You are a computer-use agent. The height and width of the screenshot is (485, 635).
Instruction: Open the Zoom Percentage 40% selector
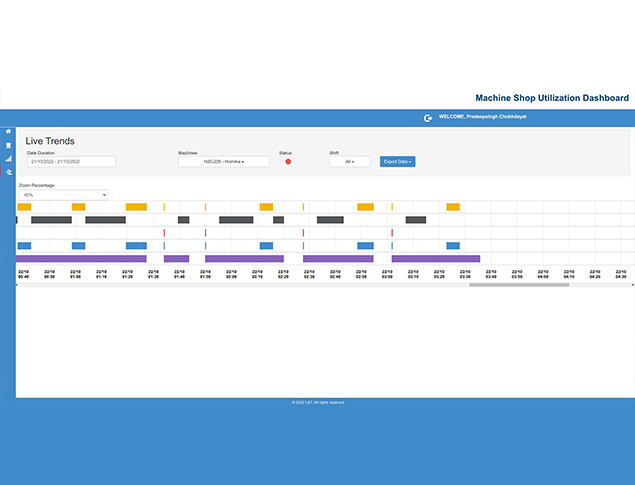62,194
